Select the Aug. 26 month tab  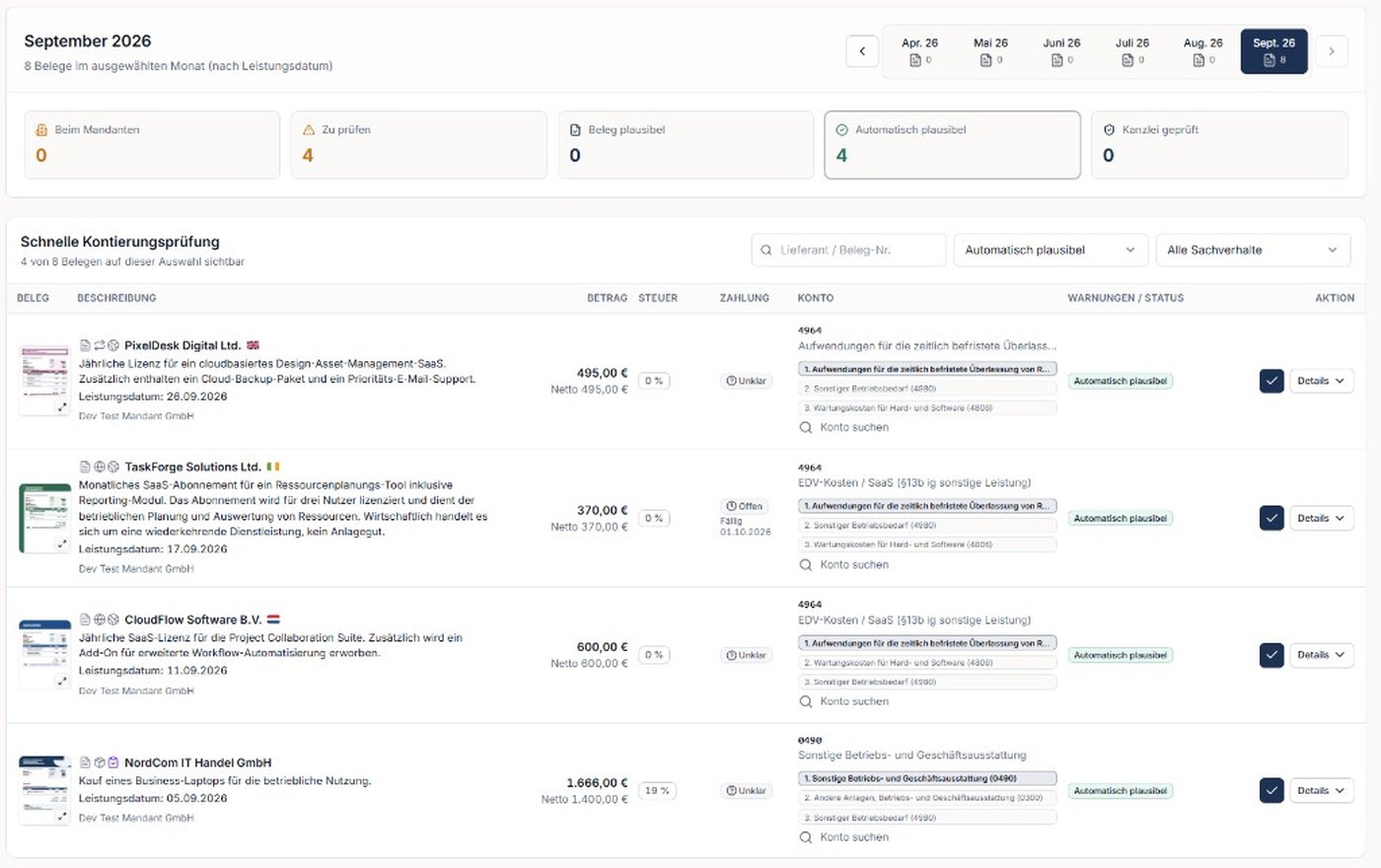(x=1202, y=51)
